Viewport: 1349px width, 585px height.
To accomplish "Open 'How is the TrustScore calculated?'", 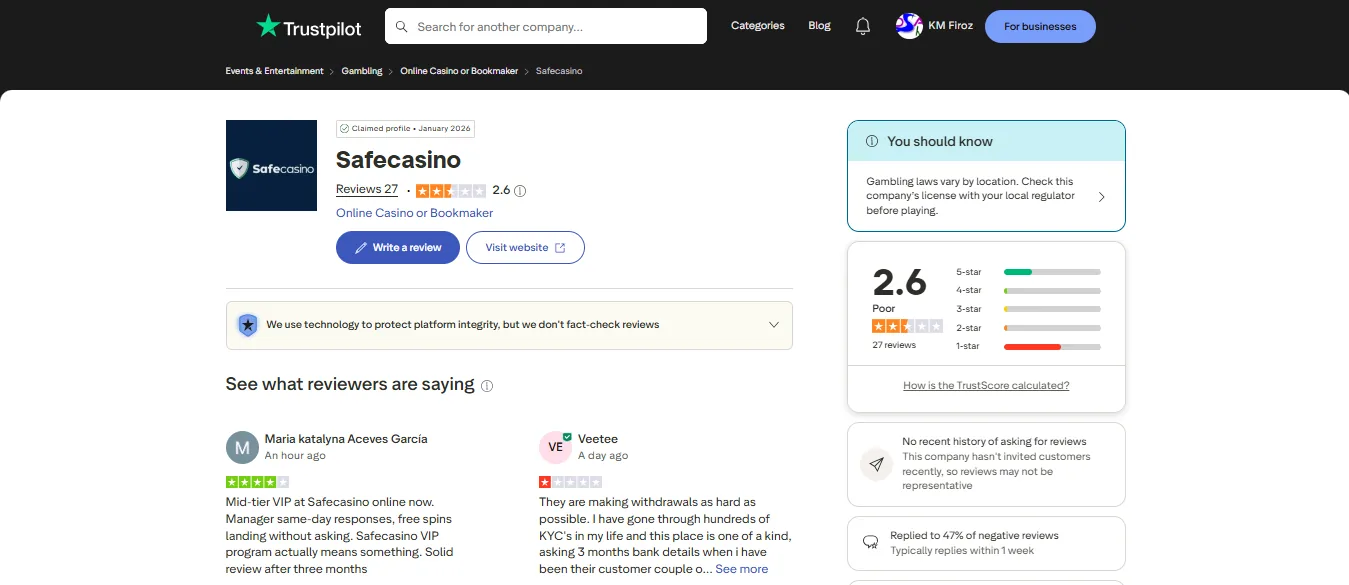I will tap(986, 386).
